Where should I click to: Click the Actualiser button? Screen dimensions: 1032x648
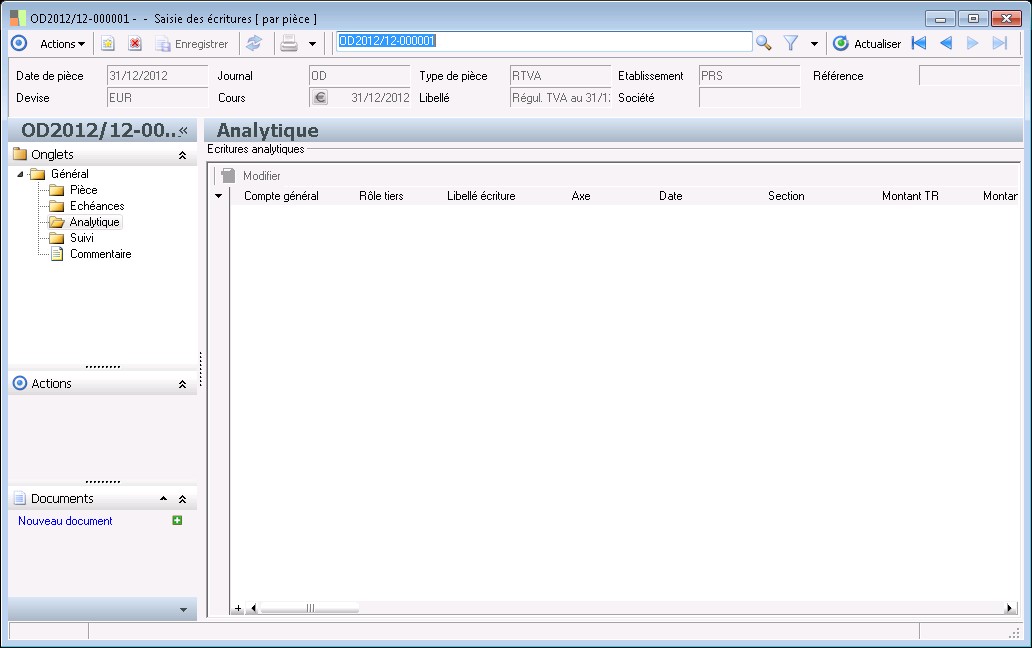(x=867, y=44)
